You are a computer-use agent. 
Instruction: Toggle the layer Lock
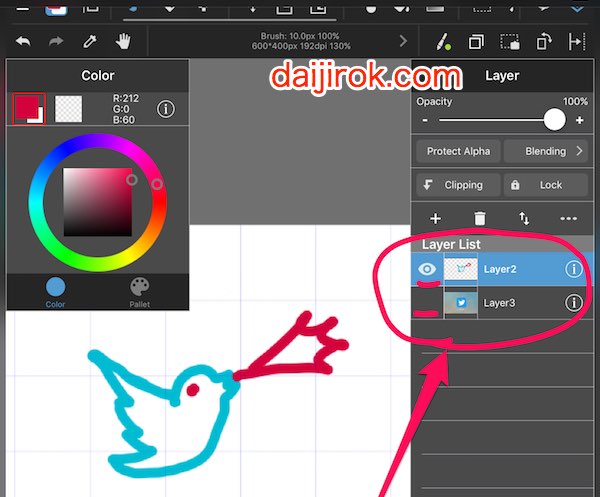point(546,185)
